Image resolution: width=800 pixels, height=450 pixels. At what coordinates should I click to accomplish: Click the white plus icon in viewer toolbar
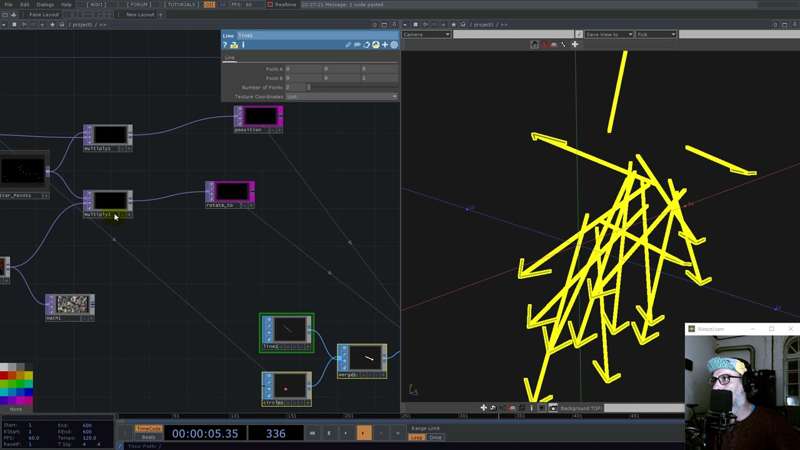pos(574,44)
